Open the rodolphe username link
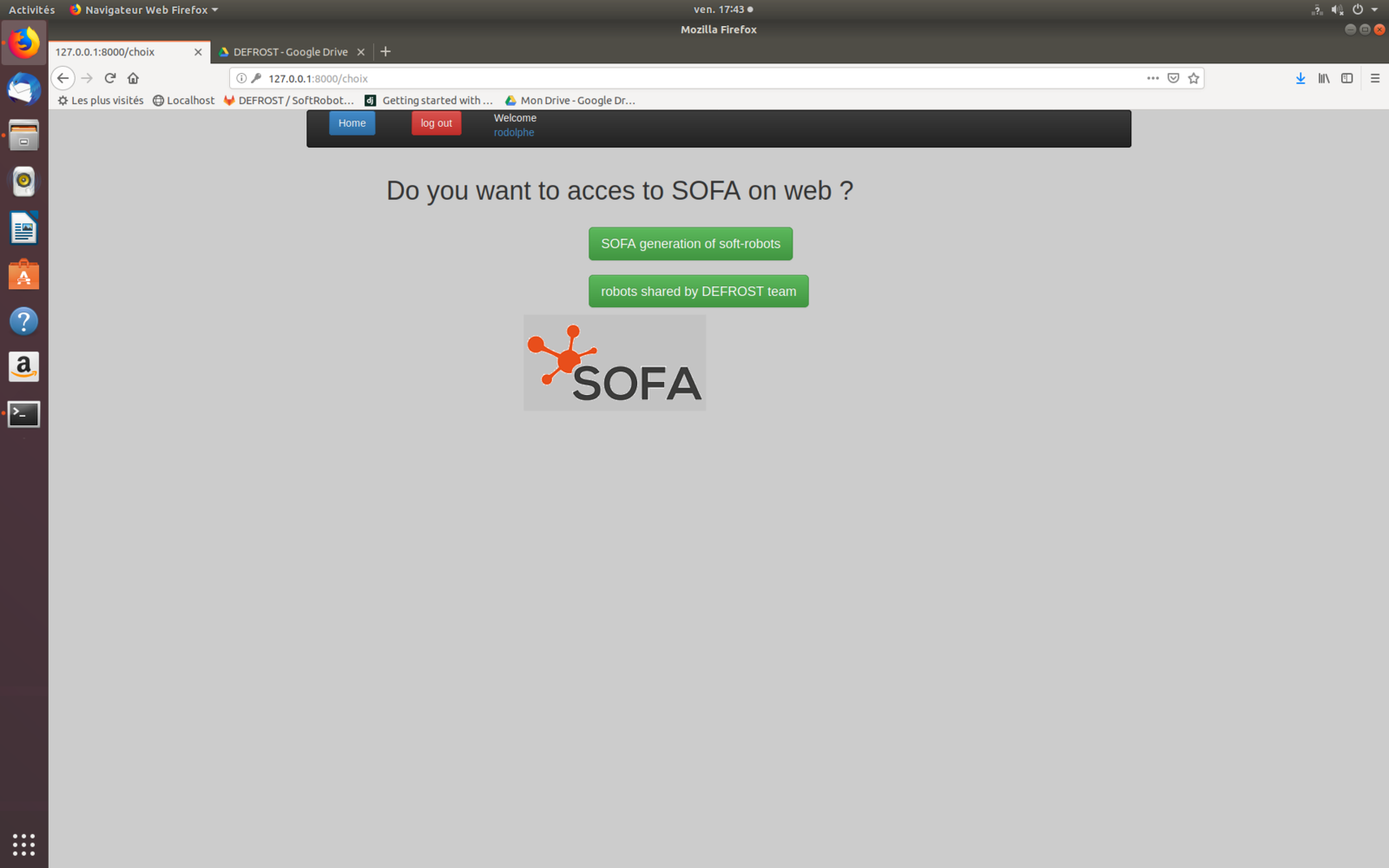This screenshot has width=1389, height=868. tap(514, 133)
